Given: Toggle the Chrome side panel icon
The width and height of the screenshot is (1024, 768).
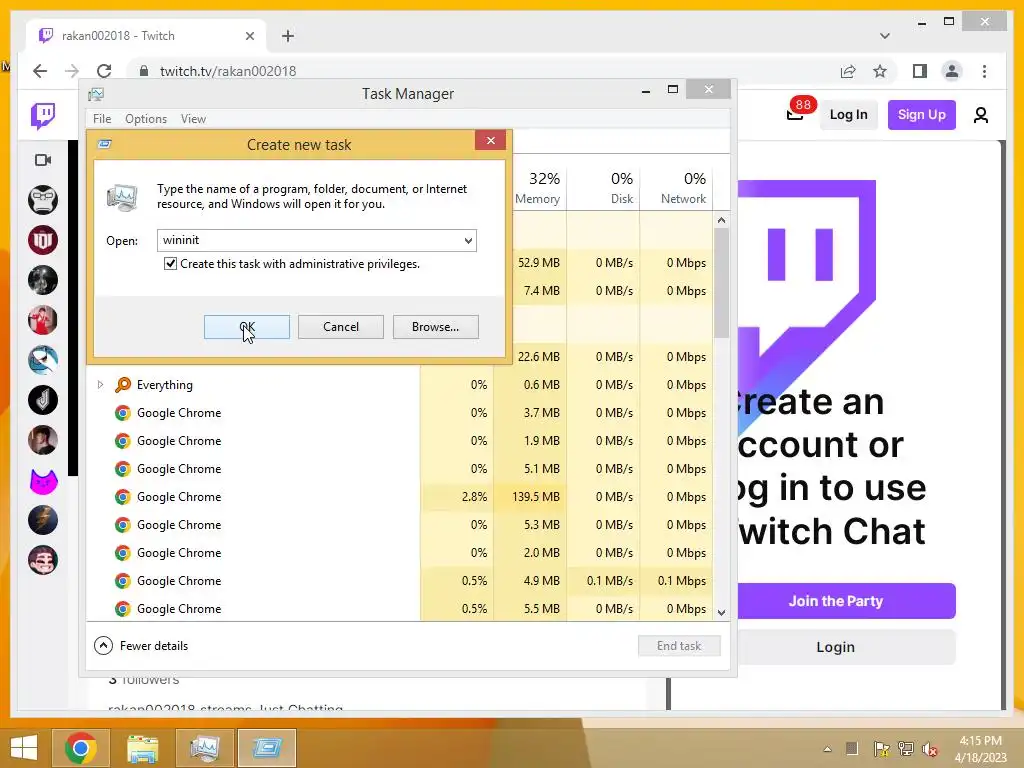Looking at the screenshot, I should click(920, 71).
